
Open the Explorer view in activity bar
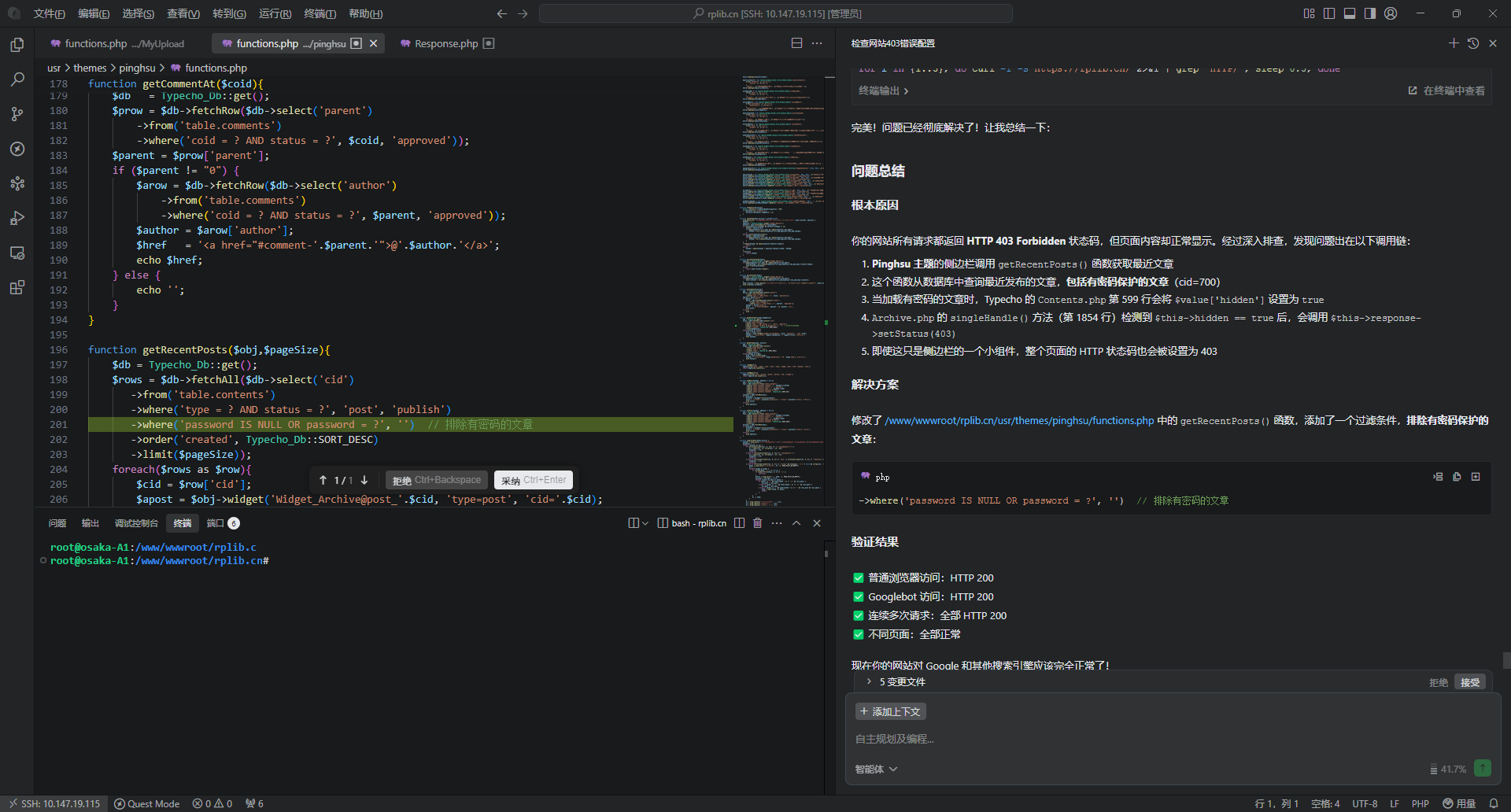click(x=17, y=46)
